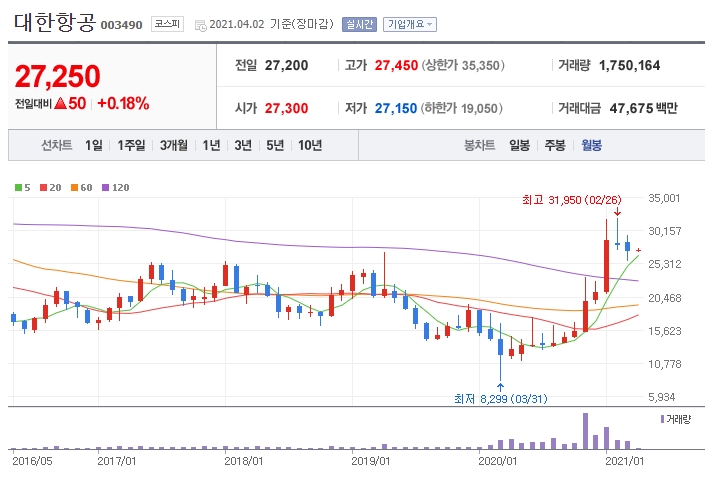Select the 1주일 line chart tab
The image size is (705, 487).
tap(131, 145)
